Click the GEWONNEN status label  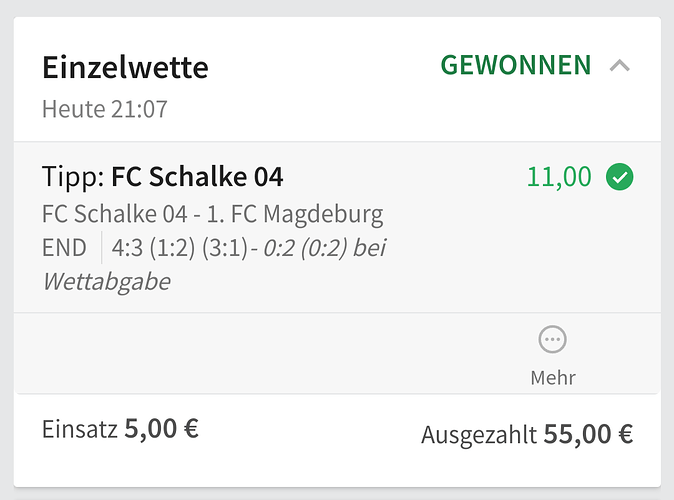click(x=516, y=65)
